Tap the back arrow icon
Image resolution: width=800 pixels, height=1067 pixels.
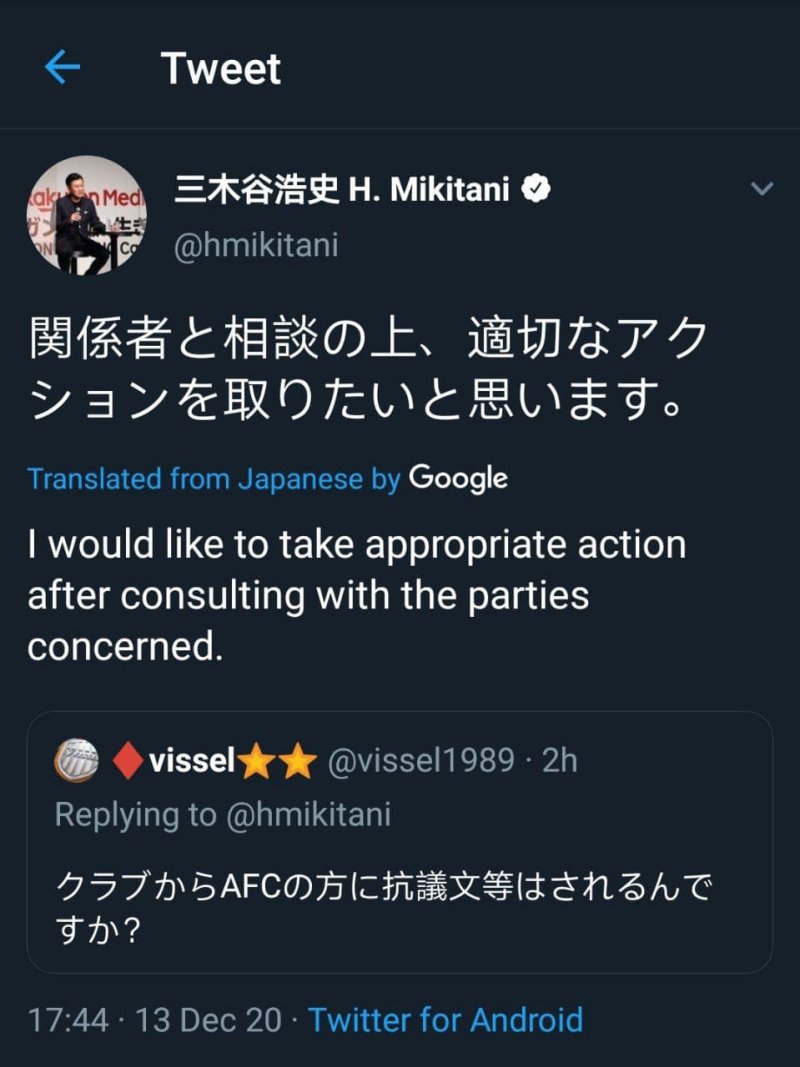tap(62, 68)
